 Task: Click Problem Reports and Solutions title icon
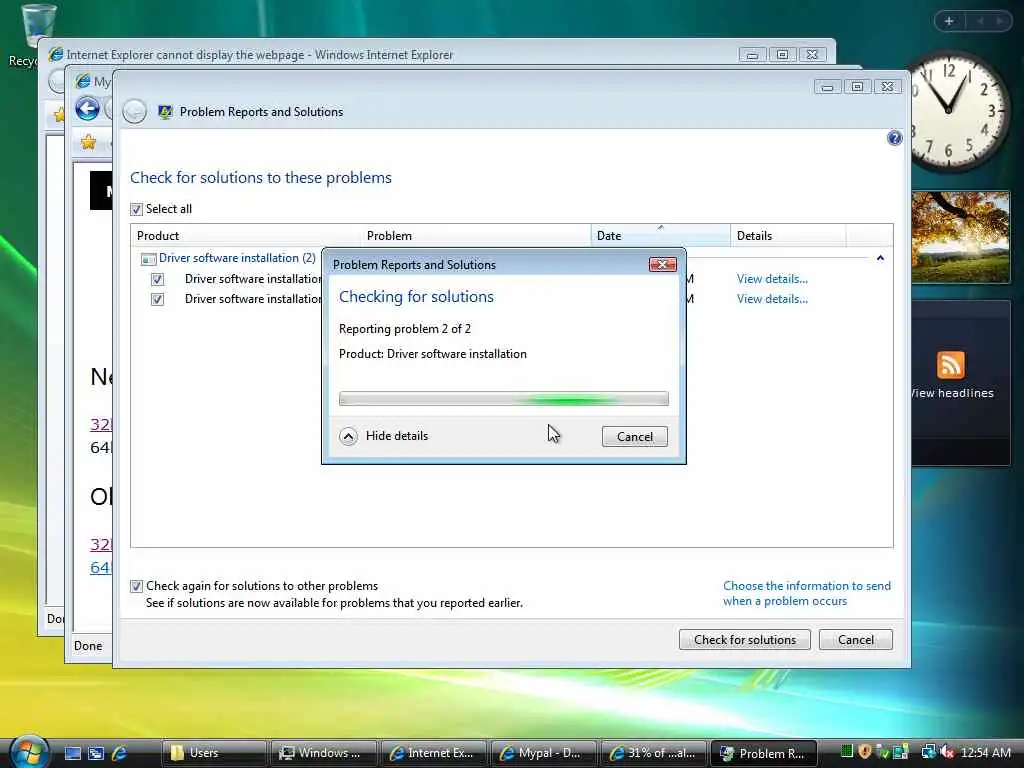click(165, 112)
